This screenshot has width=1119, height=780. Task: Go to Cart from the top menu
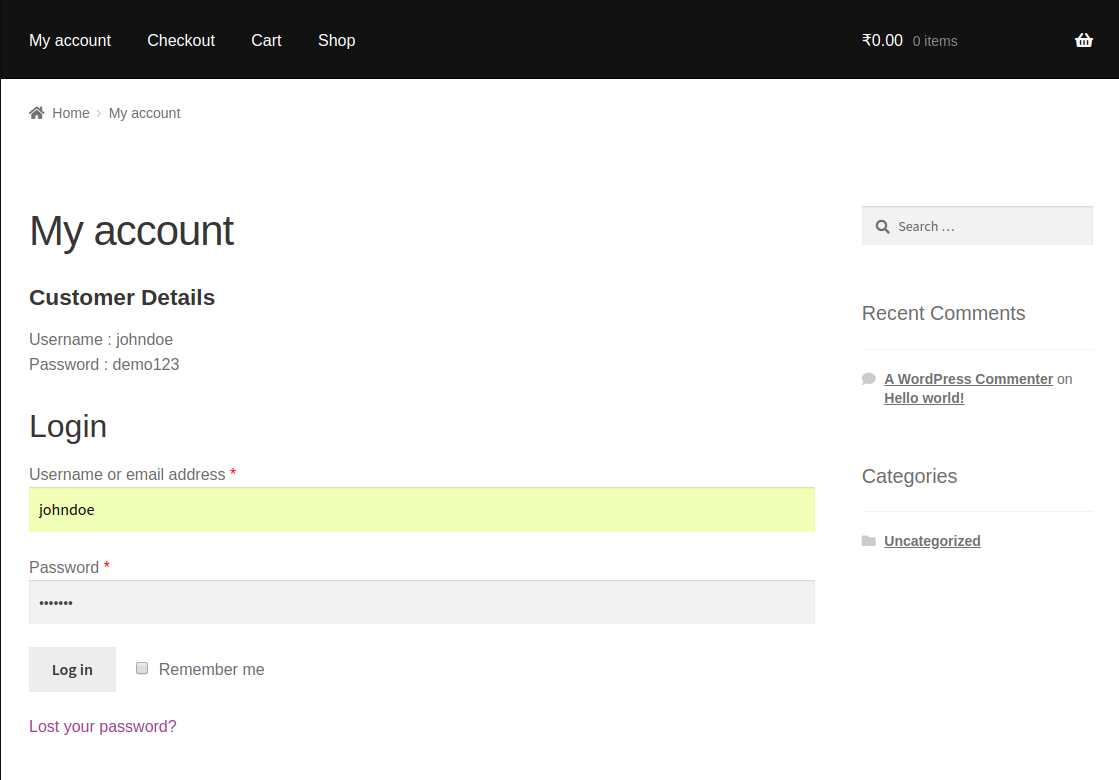pyautogui.click(x=266, y=40)
